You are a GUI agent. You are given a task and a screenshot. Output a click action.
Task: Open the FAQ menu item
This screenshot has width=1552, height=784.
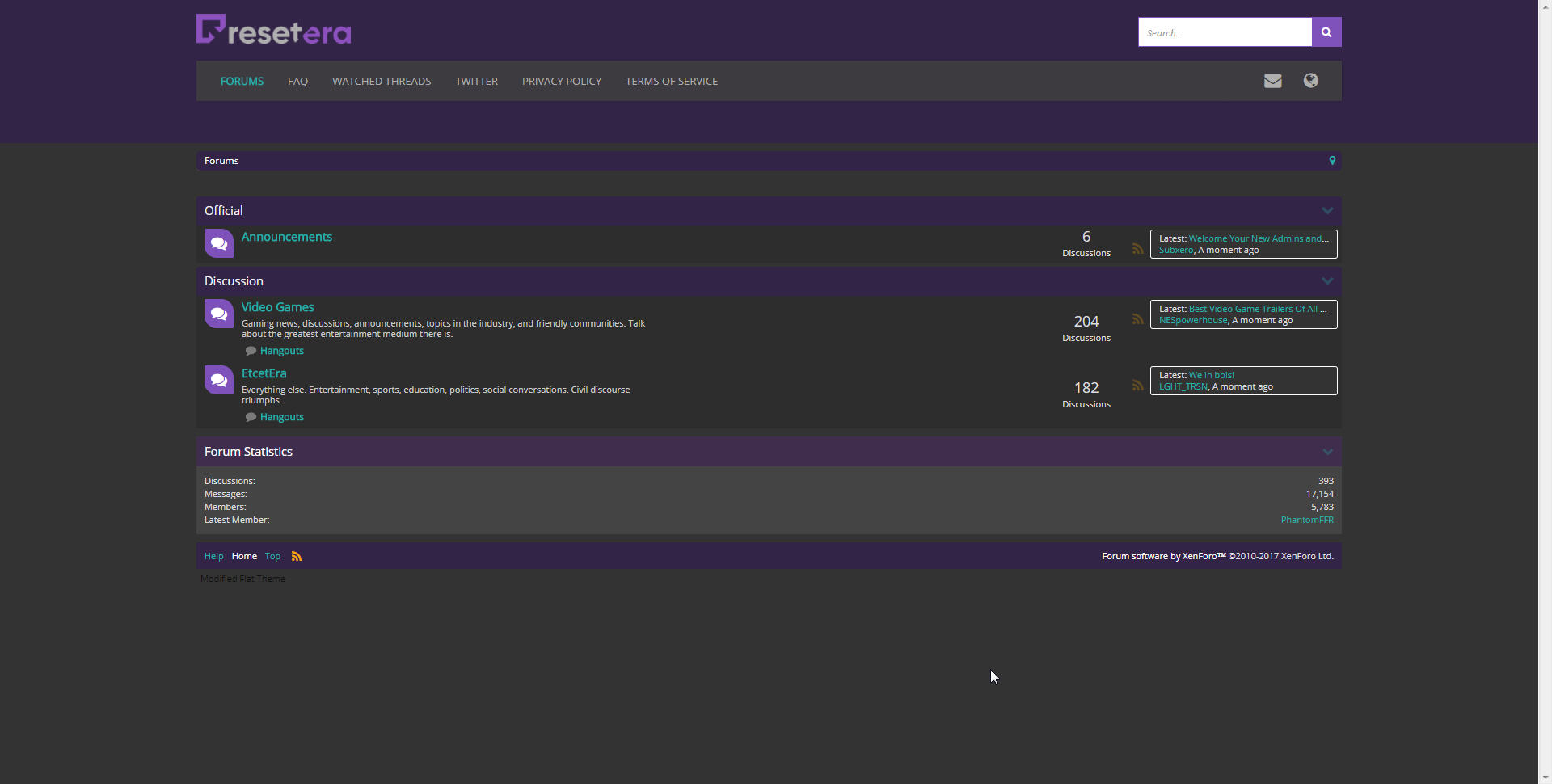pyautogui.click(x=297, y=81)
